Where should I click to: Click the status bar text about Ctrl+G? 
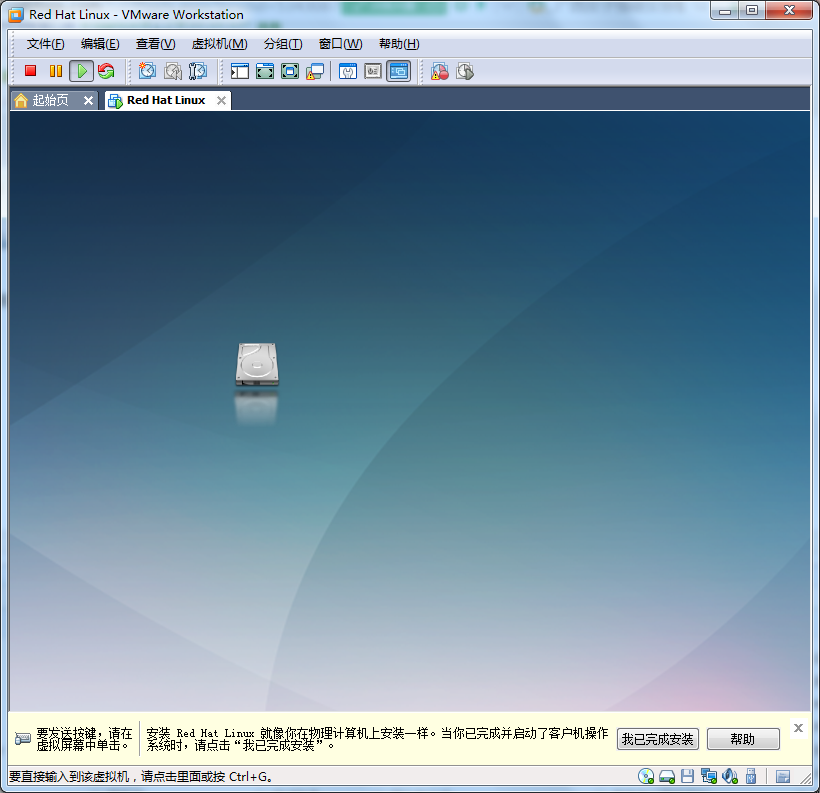[x=141, y=776]
